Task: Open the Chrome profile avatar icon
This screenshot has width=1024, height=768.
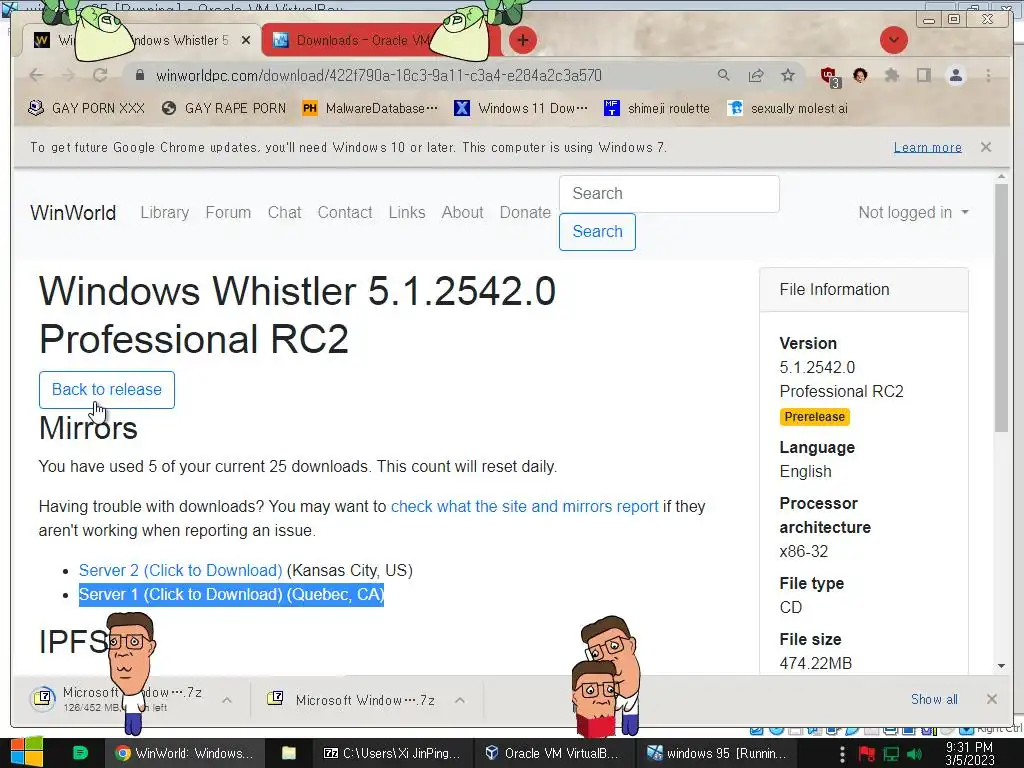Action: pos(956,75)
